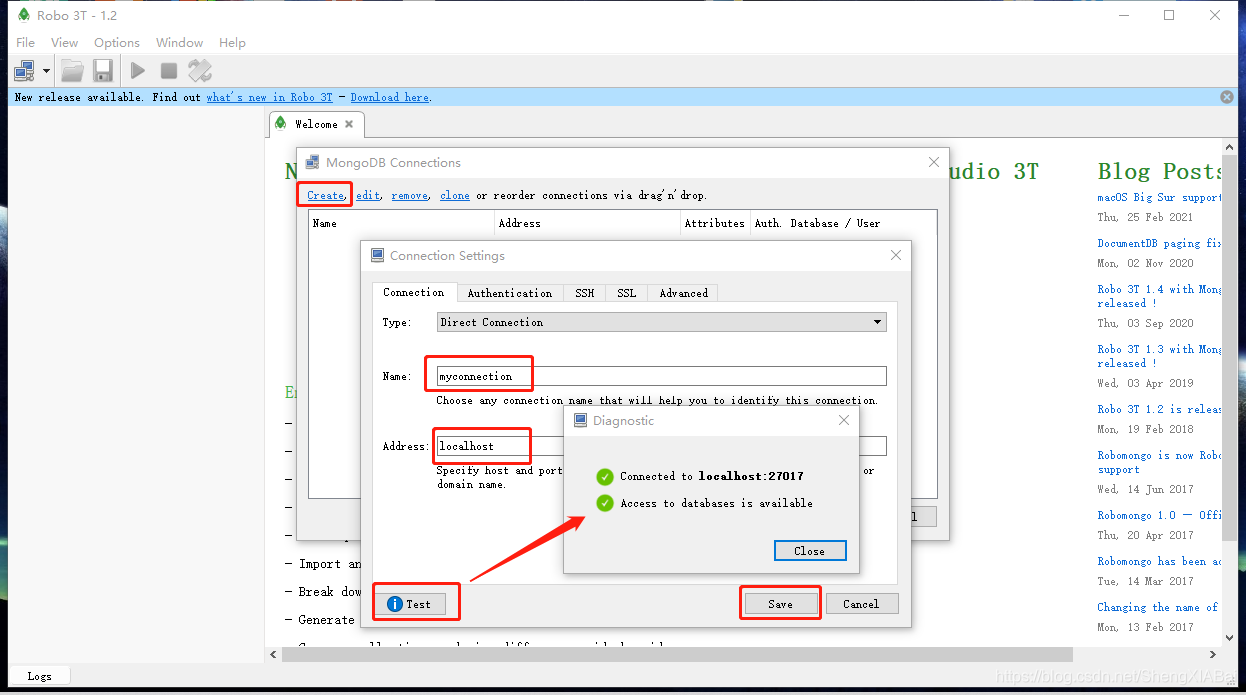The image size is (1246, 695).
Task: Open the Connect icon dropdown arrow
Action: click(x=46, y=71)
